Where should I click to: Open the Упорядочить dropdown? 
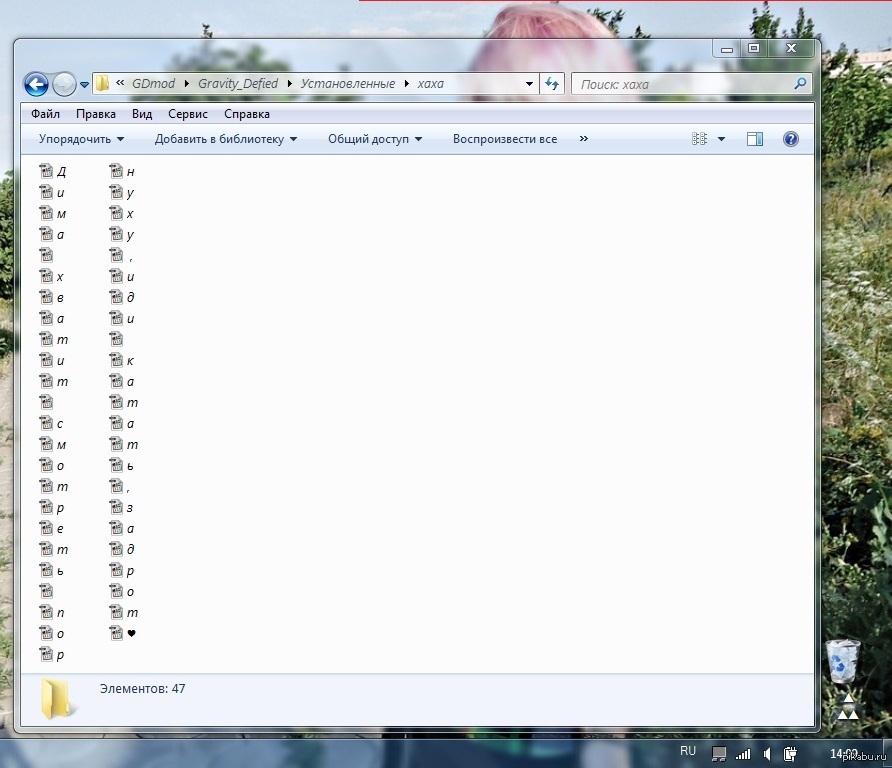point(81,139)
